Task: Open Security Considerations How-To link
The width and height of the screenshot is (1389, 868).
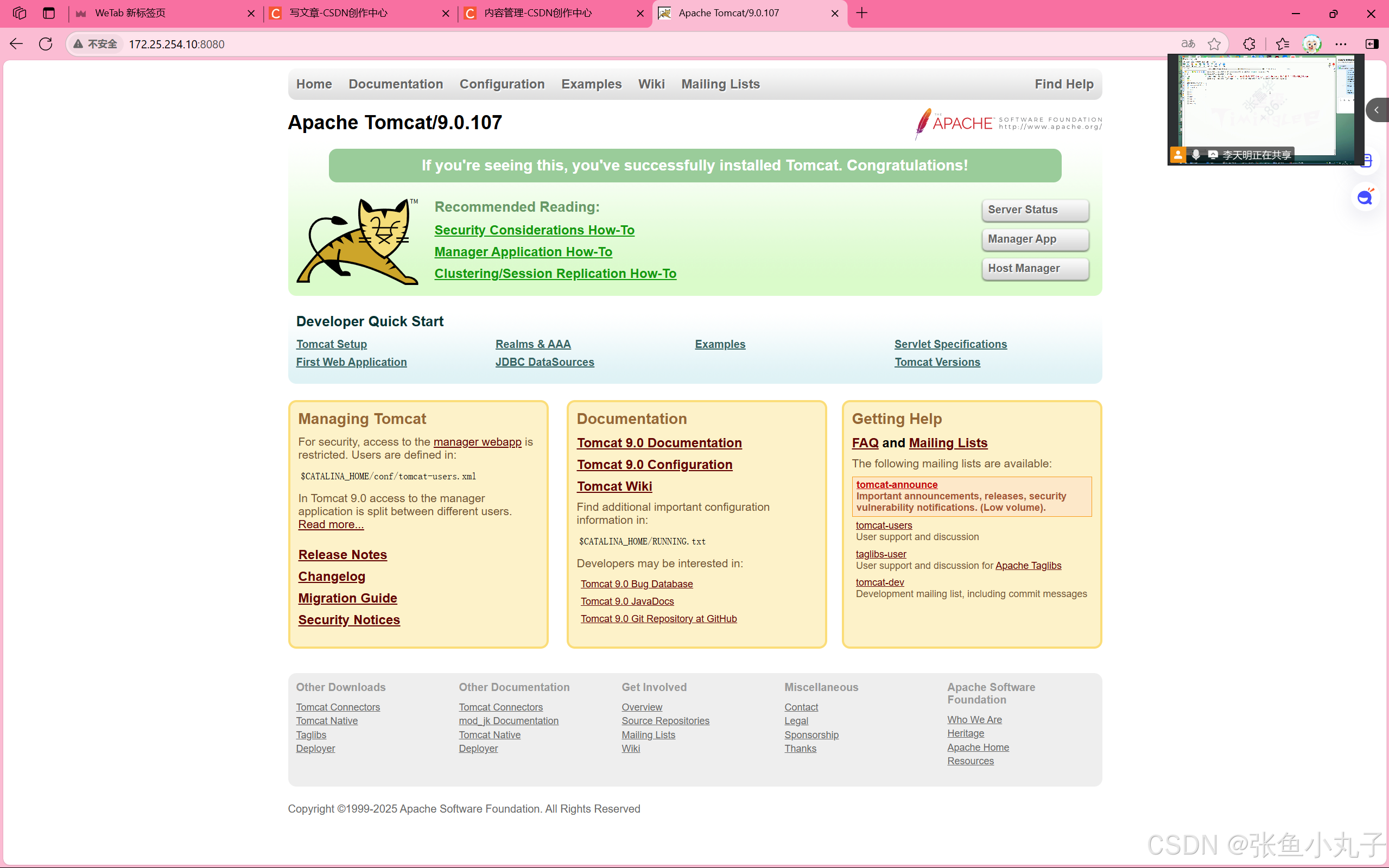Action: (534, 230)
